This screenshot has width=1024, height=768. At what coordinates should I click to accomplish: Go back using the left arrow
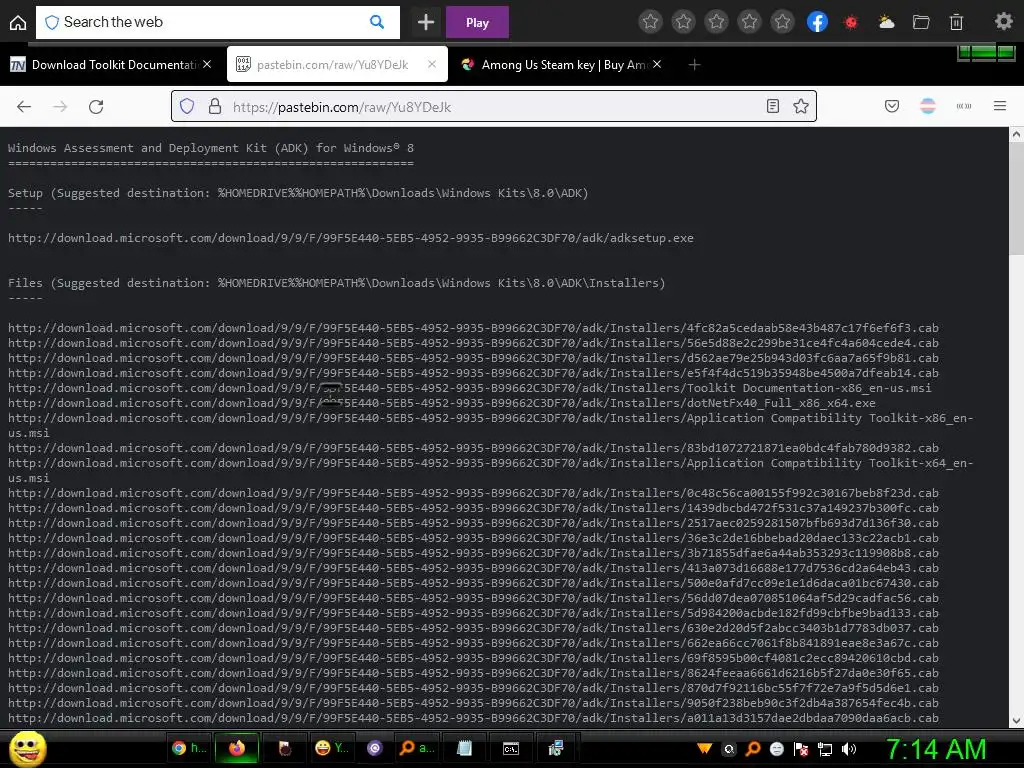click(24, 106)
